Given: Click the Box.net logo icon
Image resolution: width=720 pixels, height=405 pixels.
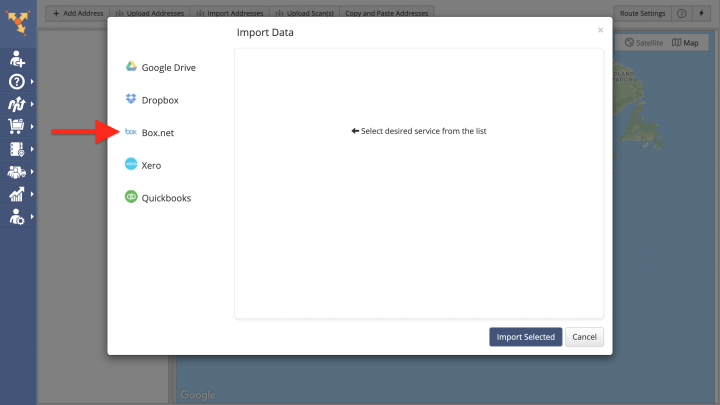Looking at the screenshot, I should click(x=131, y=132).
